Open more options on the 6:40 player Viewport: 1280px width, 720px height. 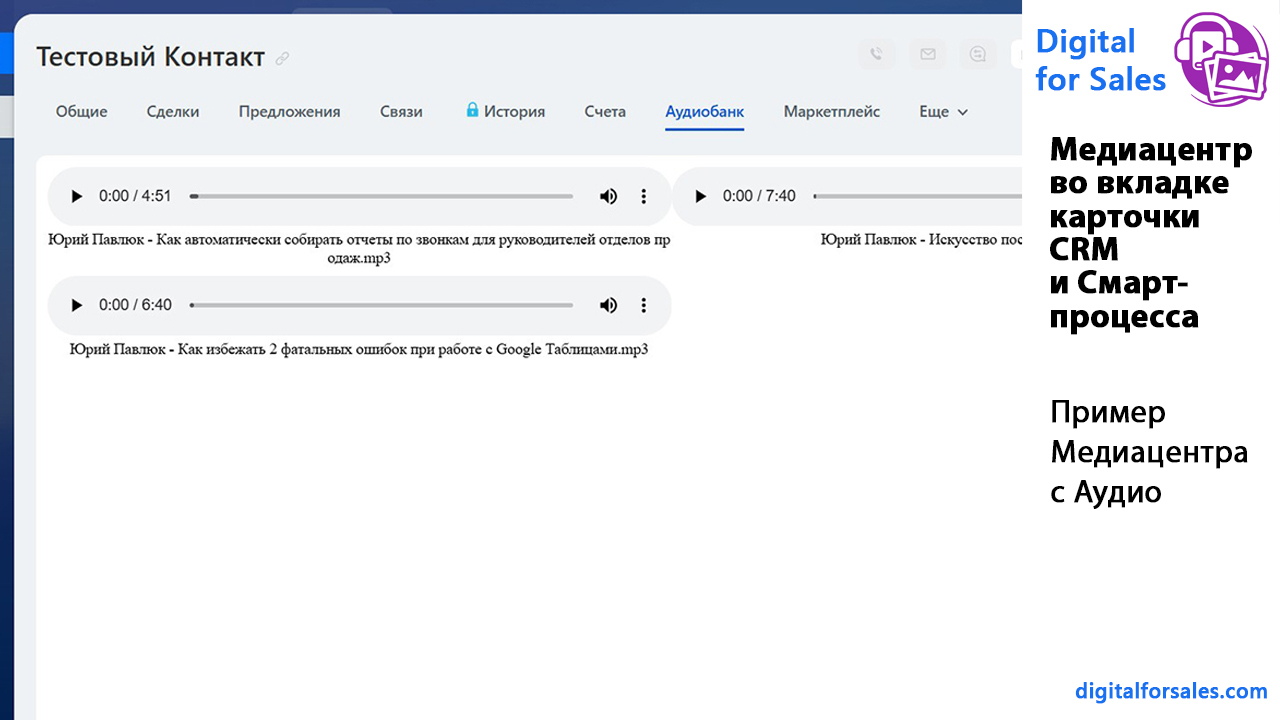pyautogui.click(x=644, y=305)
